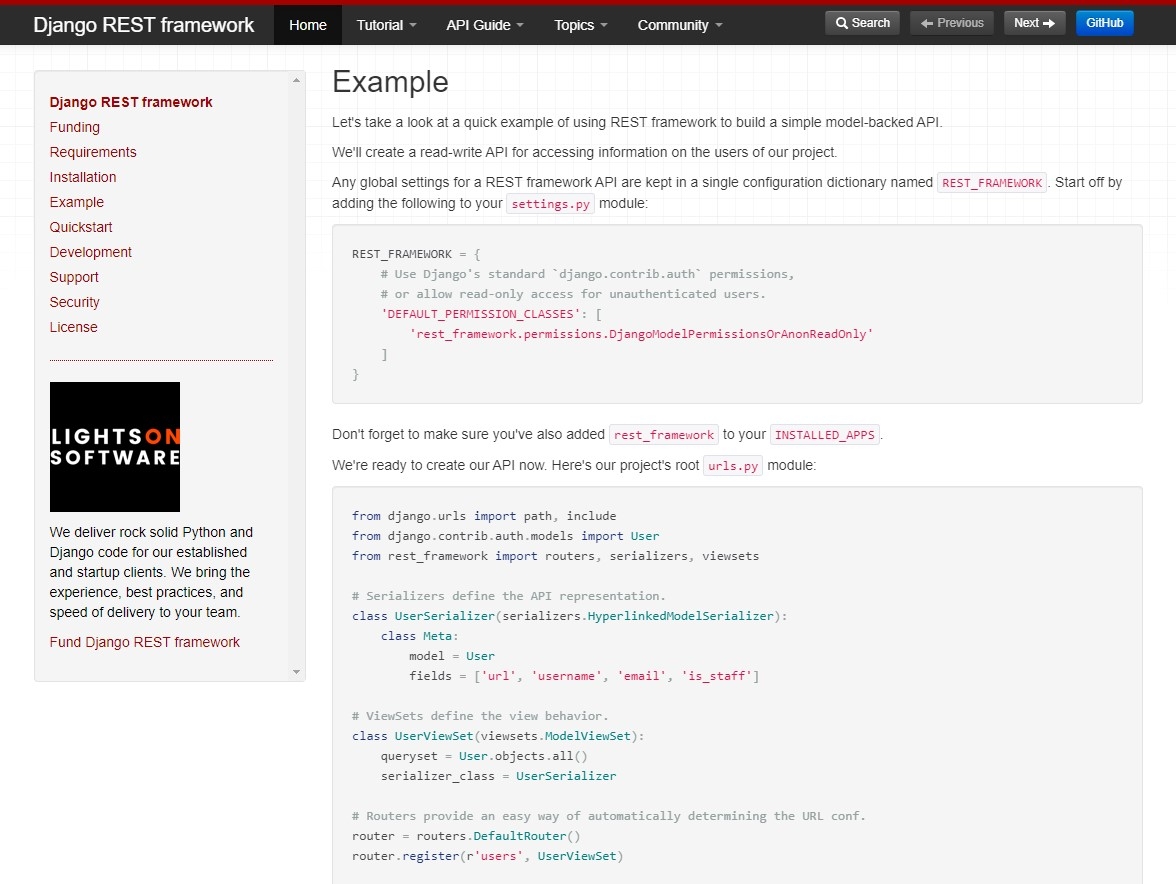Click the "class UserViewSet" code line
Screen dimensions: 1176x884
tap(498, 736)
